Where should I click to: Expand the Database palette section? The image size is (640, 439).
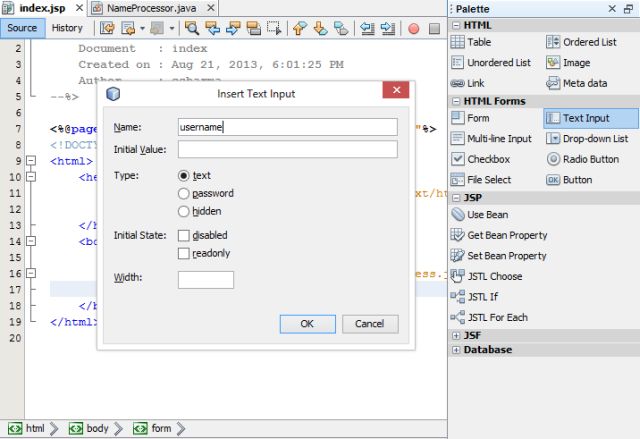(x=456, y=350)
